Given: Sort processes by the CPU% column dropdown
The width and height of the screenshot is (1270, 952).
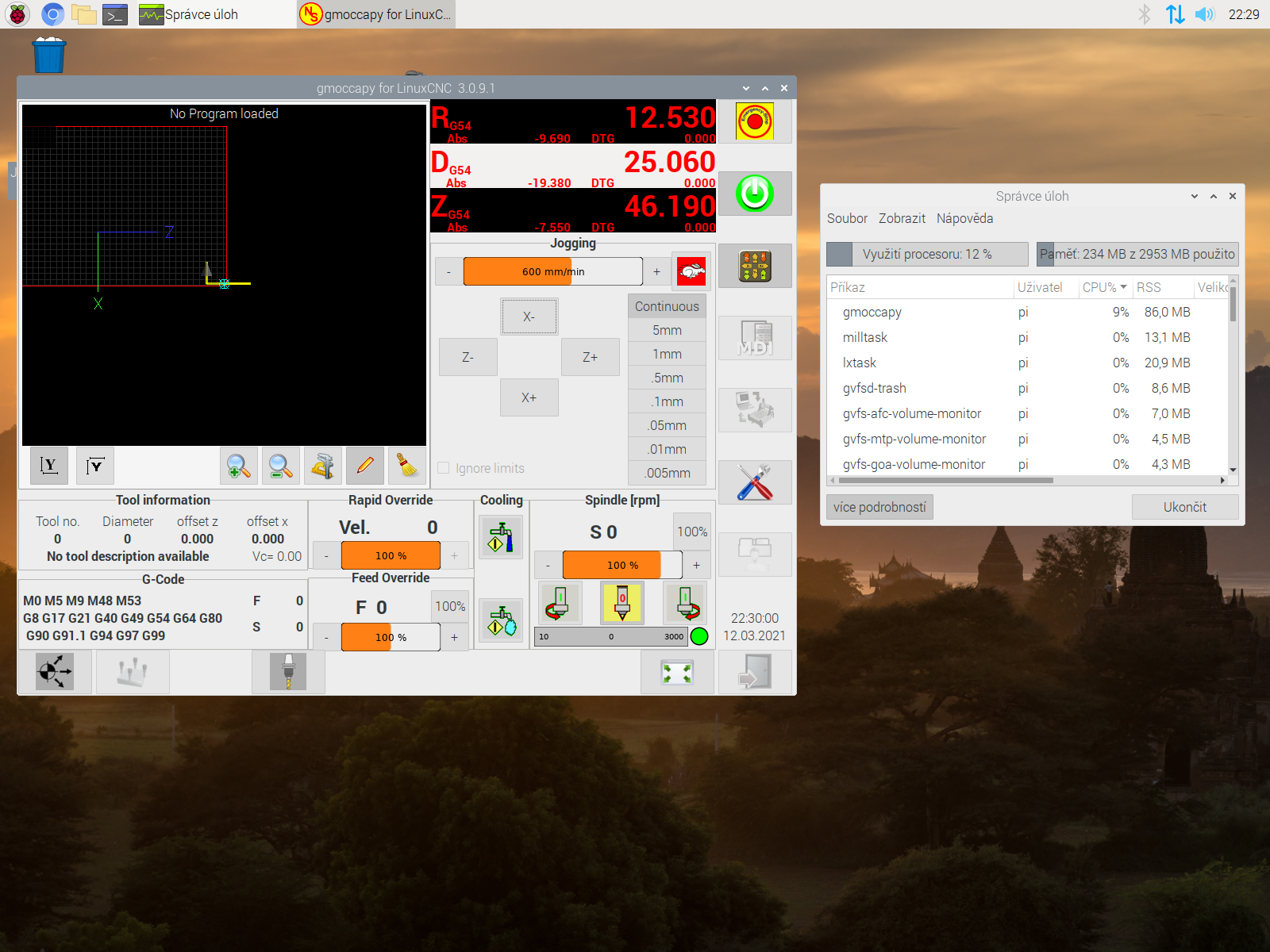Looking at the screenshot, I should pyautogui.click(x=1104, y=287).
